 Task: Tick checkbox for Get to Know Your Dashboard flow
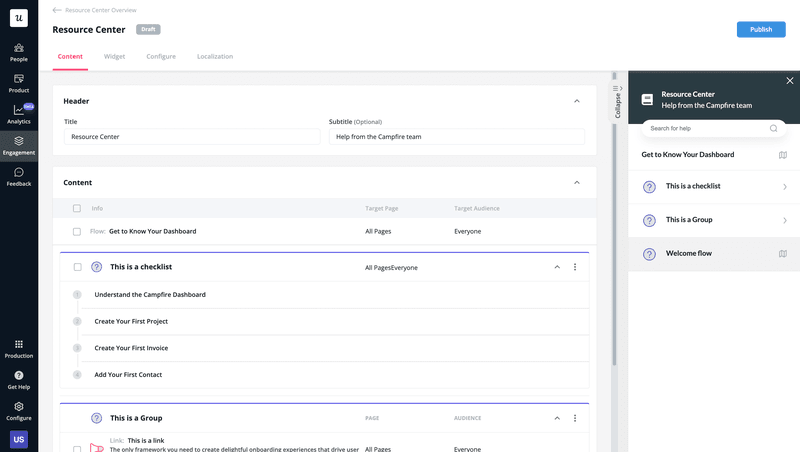pos(77,231)
